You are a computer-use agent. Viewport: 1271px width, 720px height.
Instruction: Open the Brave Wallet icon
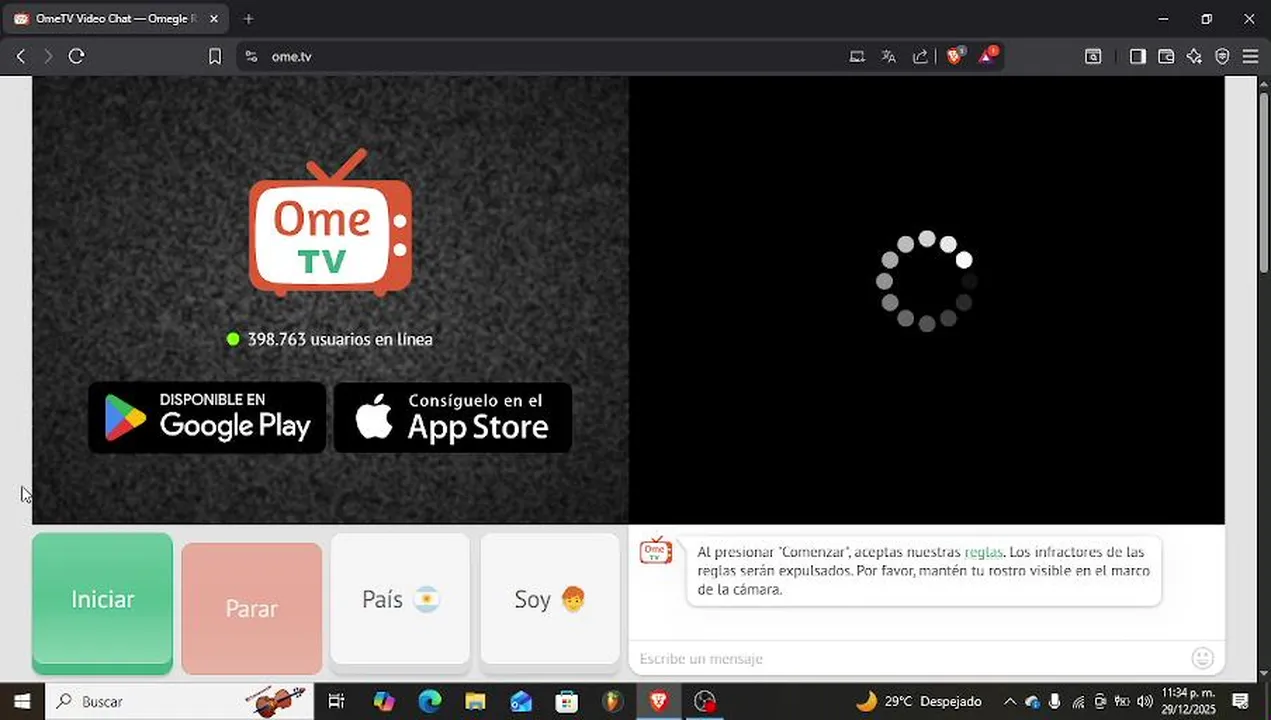pos(1166,57)
